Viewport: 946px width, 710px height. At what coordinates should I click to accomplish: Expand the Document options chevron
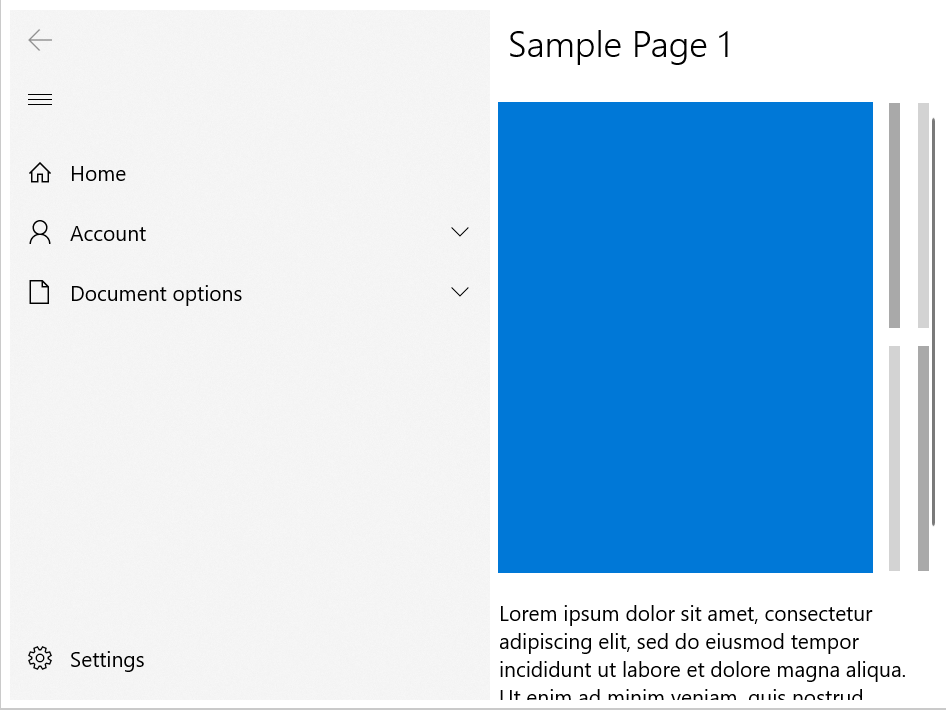click(x=460, y=292)
